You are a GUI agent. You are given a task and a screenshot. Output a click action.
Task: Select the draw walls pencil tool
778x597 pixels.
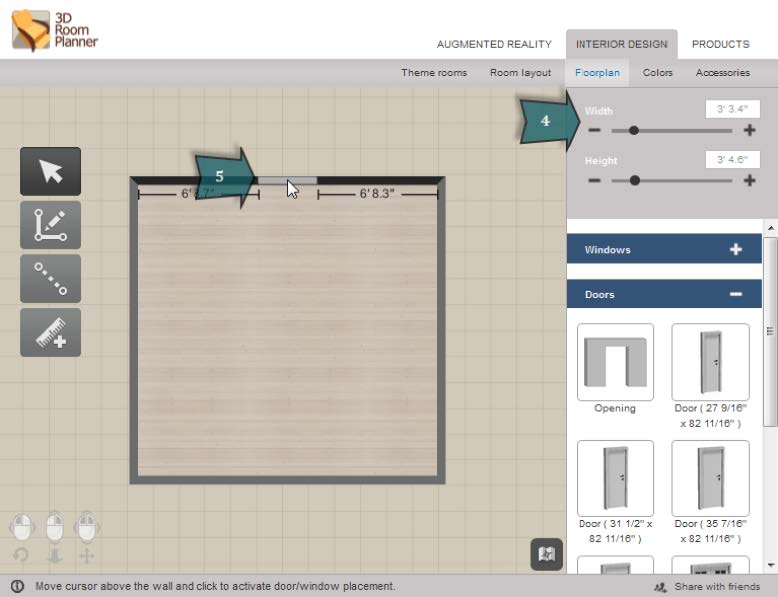tap(50, 225)
